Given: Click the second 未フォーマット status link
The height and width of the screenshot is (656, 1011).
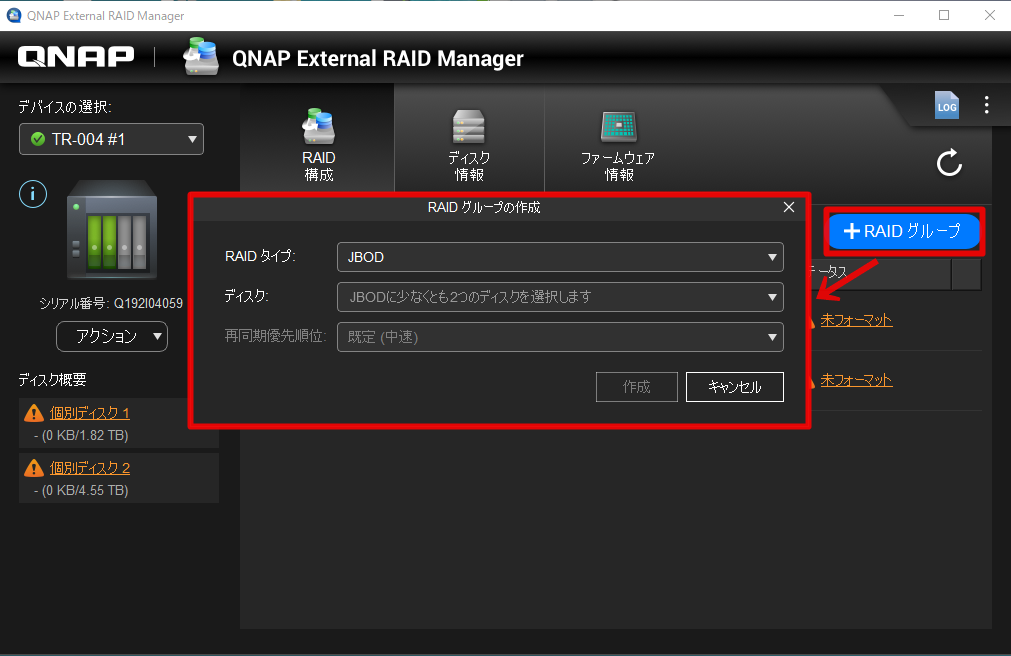Looking at the screenshot, I should [856, 380].
